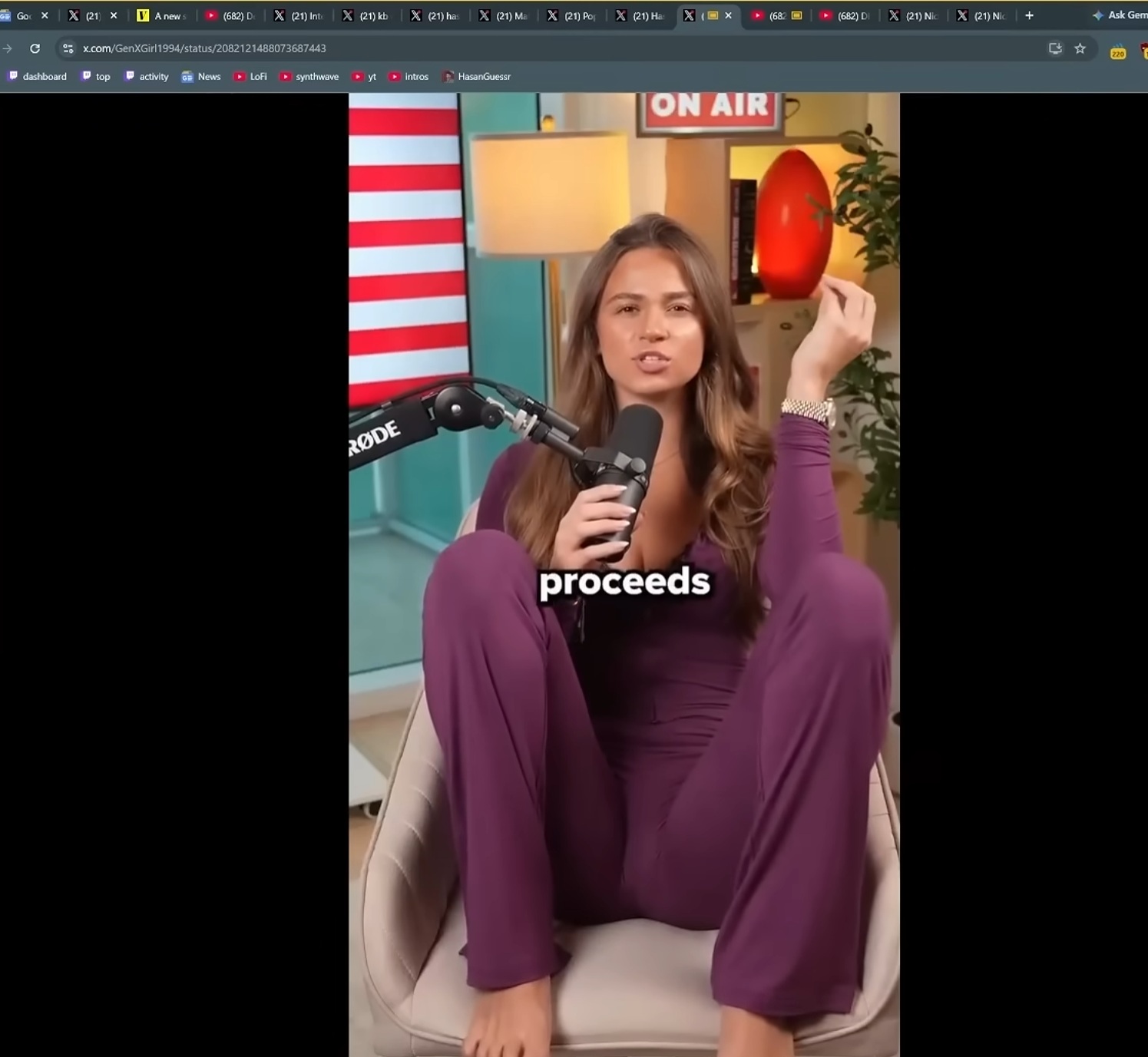Open the LoFi bookmark
1148x1057 pixels.
coord(250,77)
